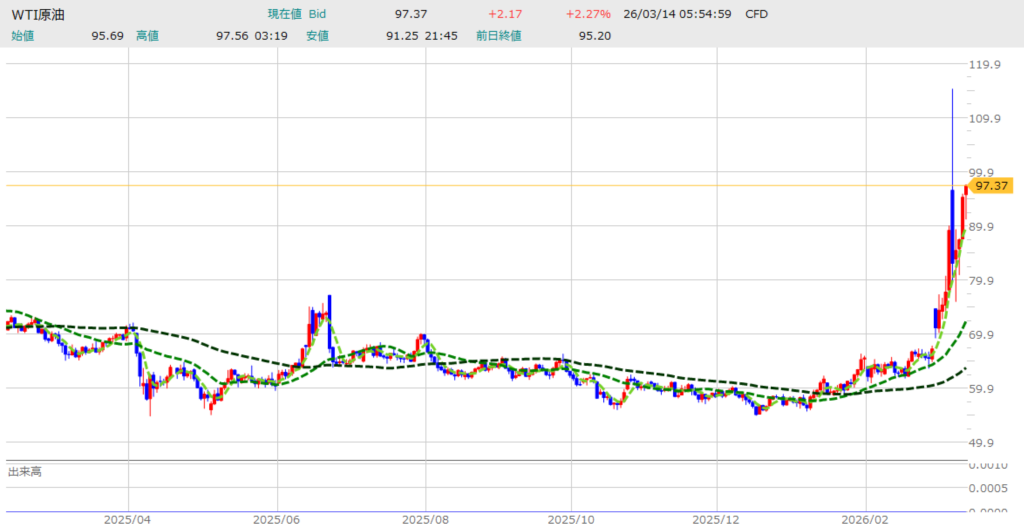The height and width of the screenshot is (524, 1024).
Task: Select the +2.17 price change value
Action: [x=503, y=15]
